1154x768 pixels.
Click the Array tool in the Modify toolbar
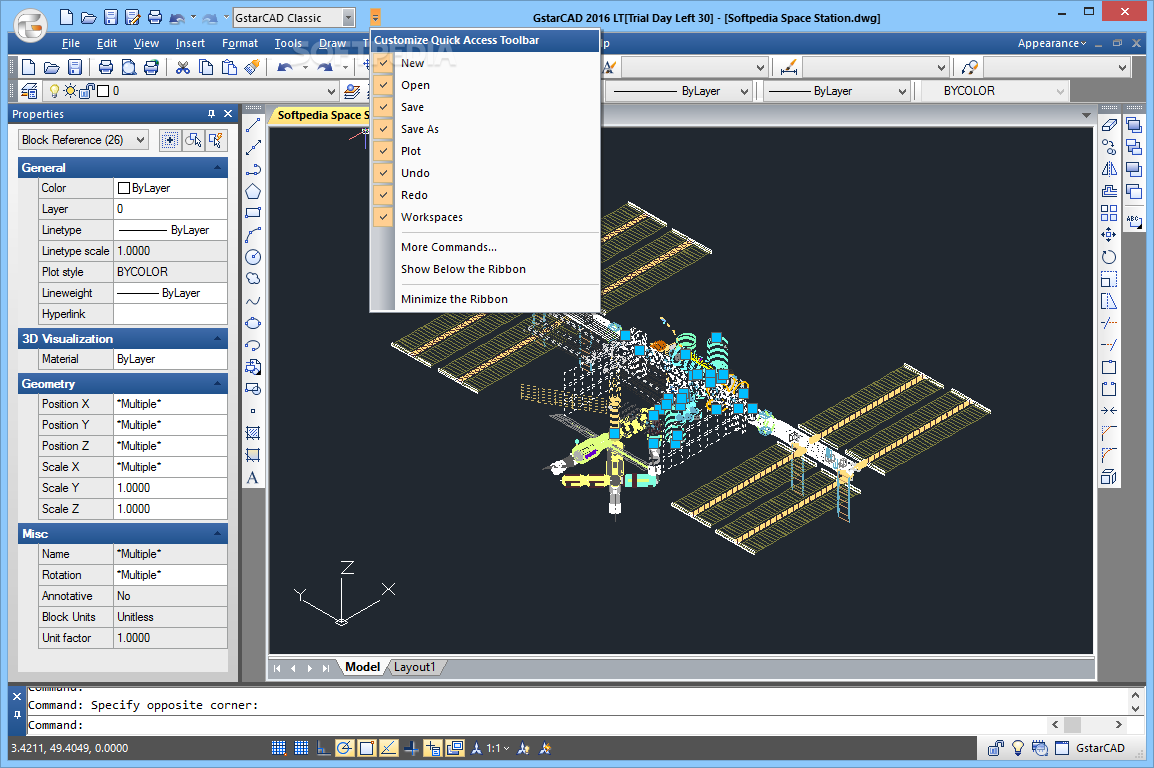(1109, 213)
